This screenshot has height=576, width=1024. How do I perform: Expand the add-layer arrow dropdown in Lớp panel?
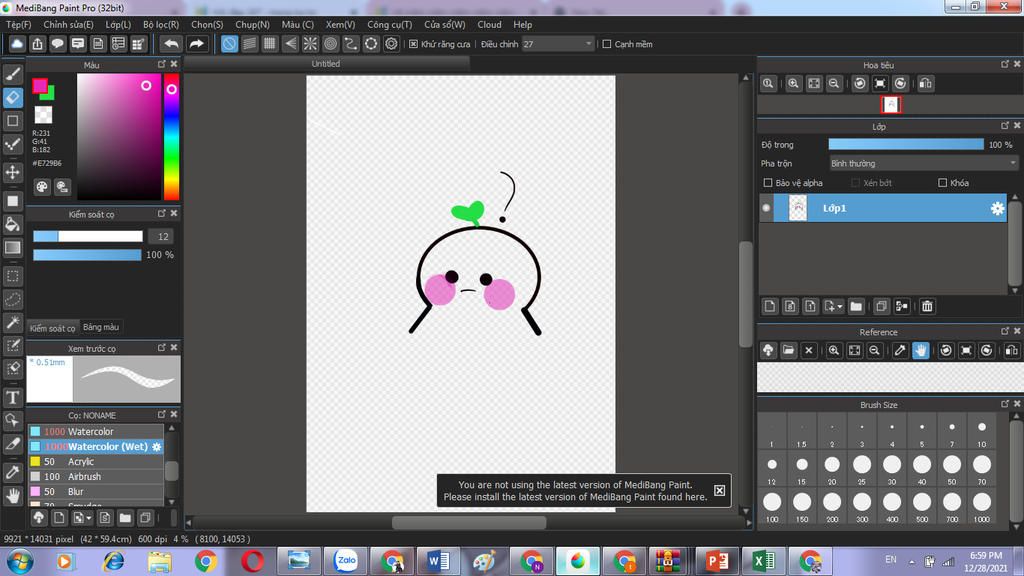point(840,306)
